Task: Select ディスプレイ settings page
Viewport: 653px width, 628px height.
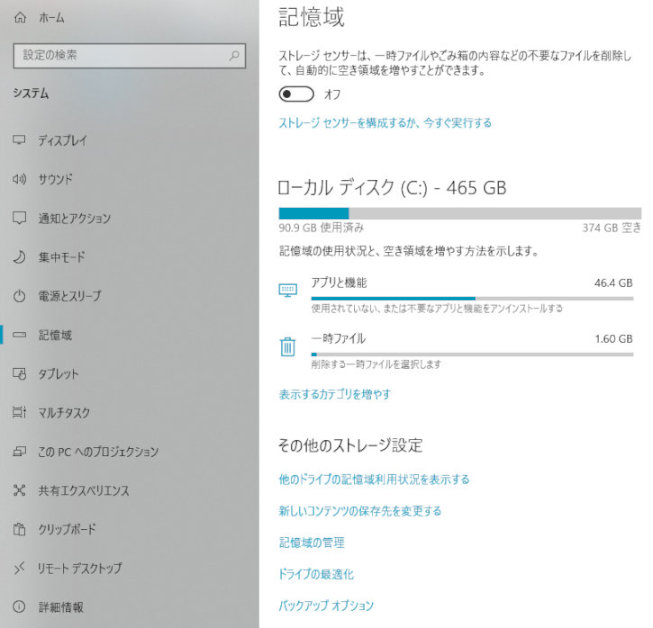Action: click(x=63, y=140)
